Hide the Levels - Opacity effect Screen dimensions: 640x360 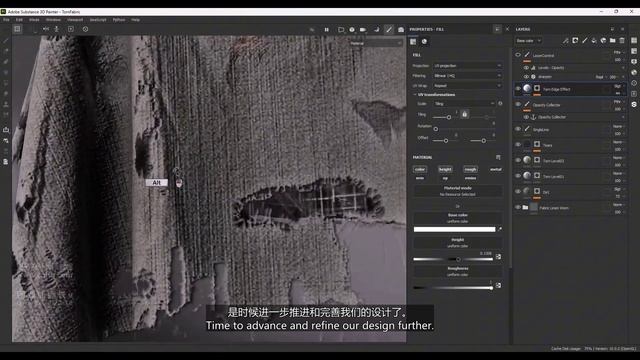526,68
